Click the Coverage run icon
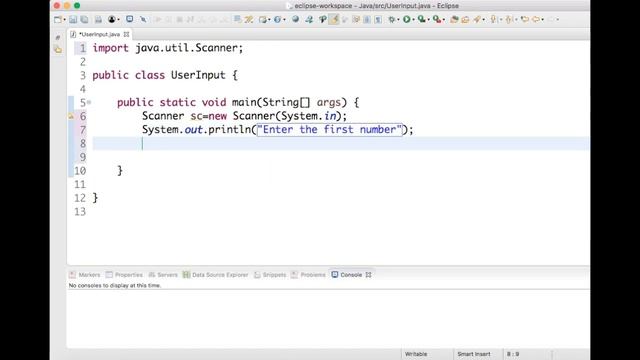640x360 pixels. coord(422,19)
